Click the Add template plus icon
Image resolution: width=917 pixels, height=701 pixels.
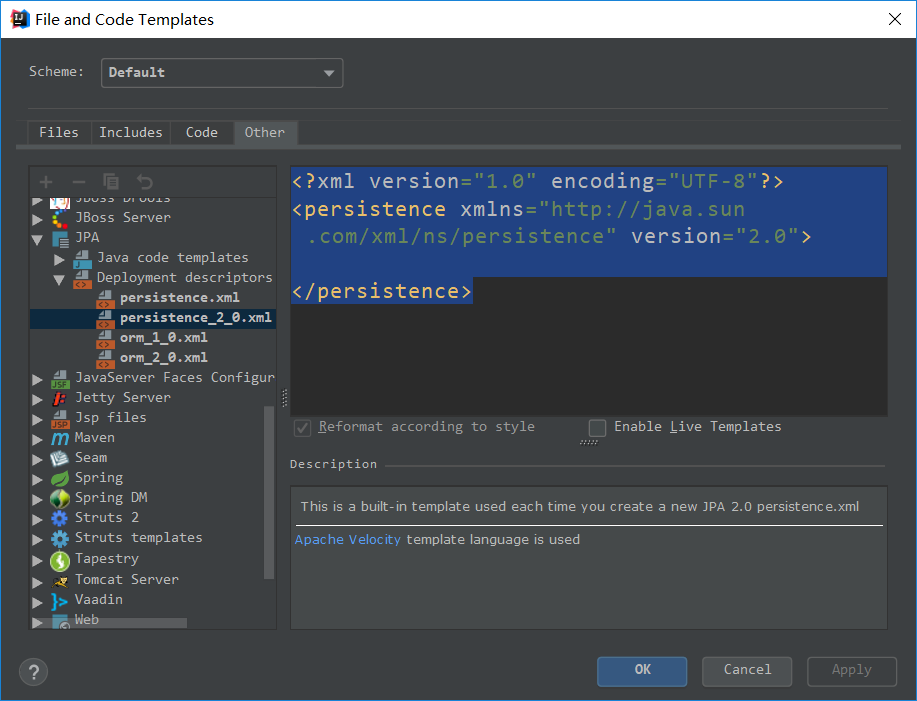(x=46, y=181)
